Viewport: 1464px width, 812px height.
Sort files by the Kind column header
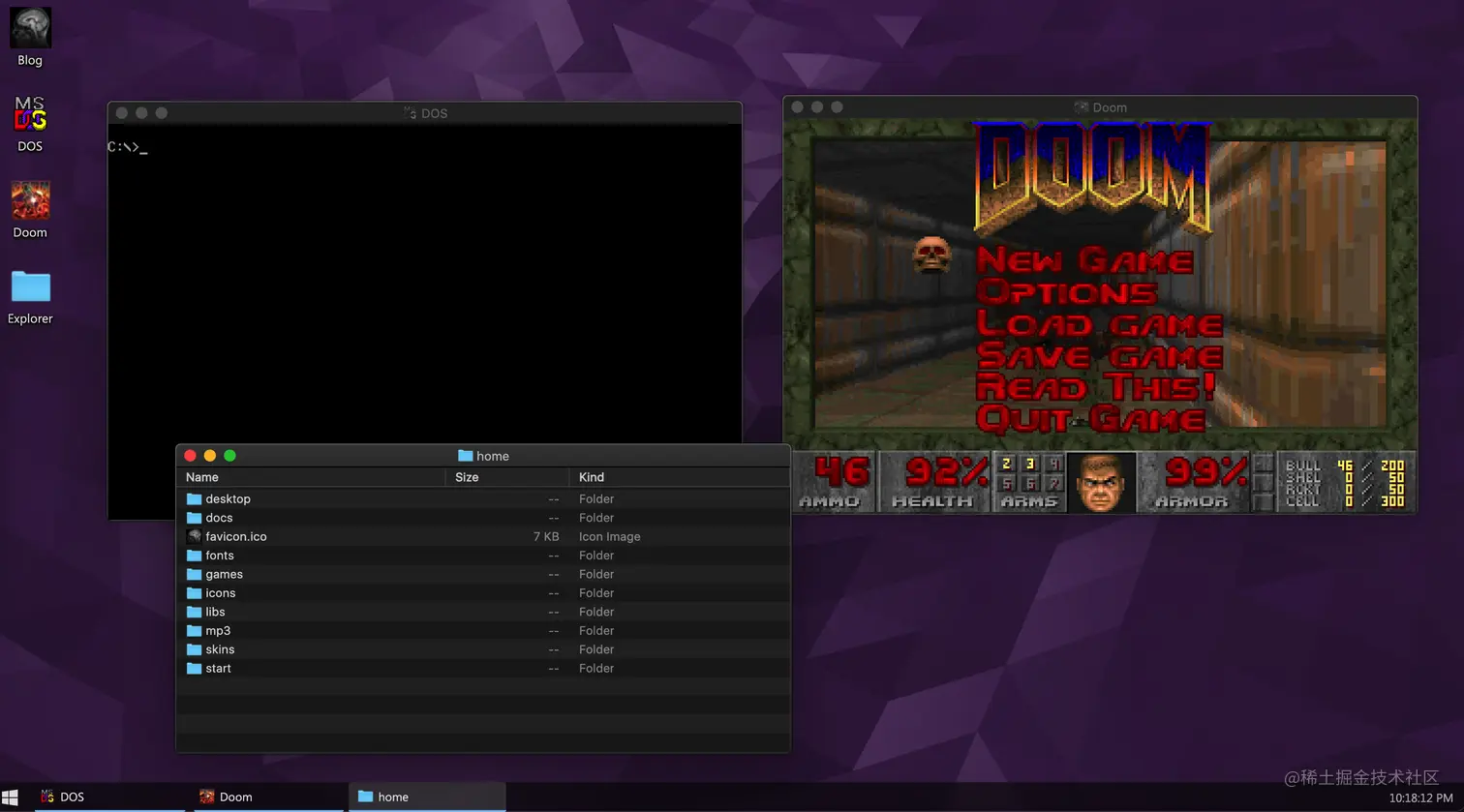[680, 477]
